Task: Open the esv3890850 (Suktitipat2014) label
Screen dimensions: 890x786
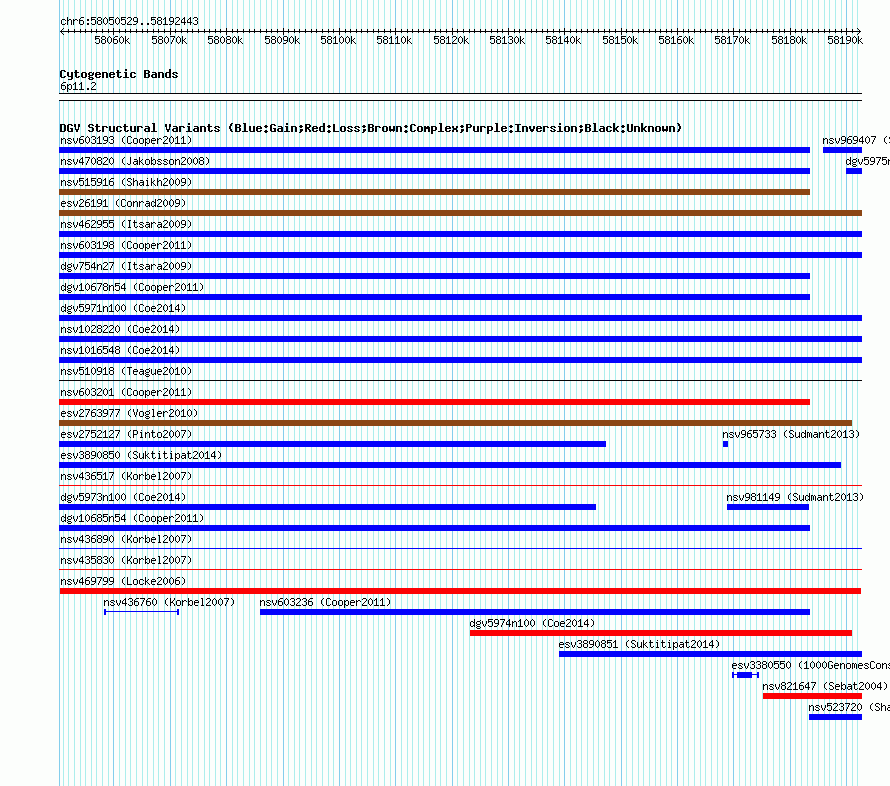Action: coord(141,455)
